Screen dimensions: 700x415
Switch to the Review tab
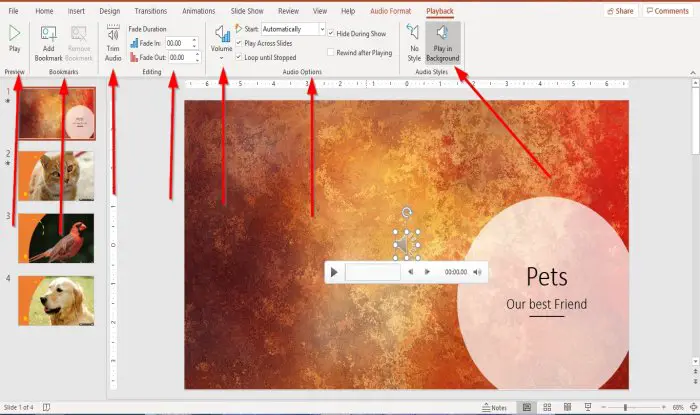coord(288,11)
